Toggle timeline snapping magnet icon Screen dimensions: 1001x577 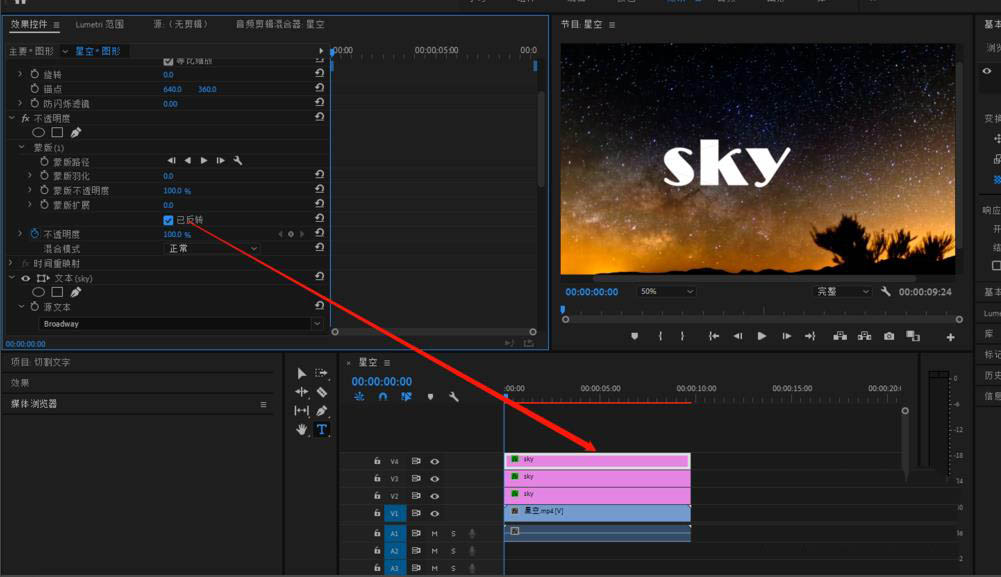[x=382, y=397]
